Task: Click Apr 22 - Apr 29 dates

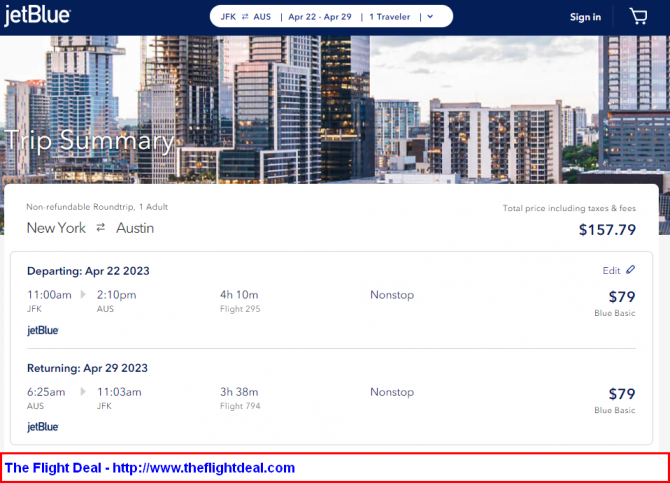Action: (320, 17)
